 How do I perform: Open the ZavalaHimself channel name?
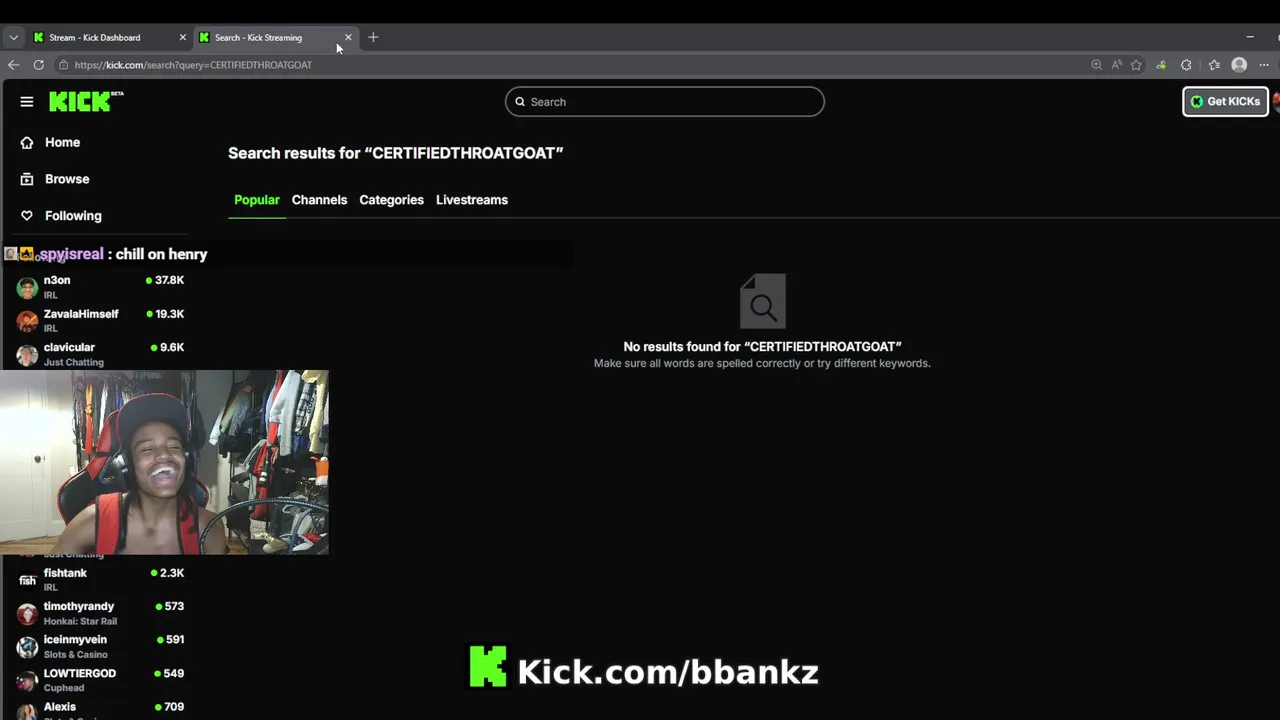(81, 314)
